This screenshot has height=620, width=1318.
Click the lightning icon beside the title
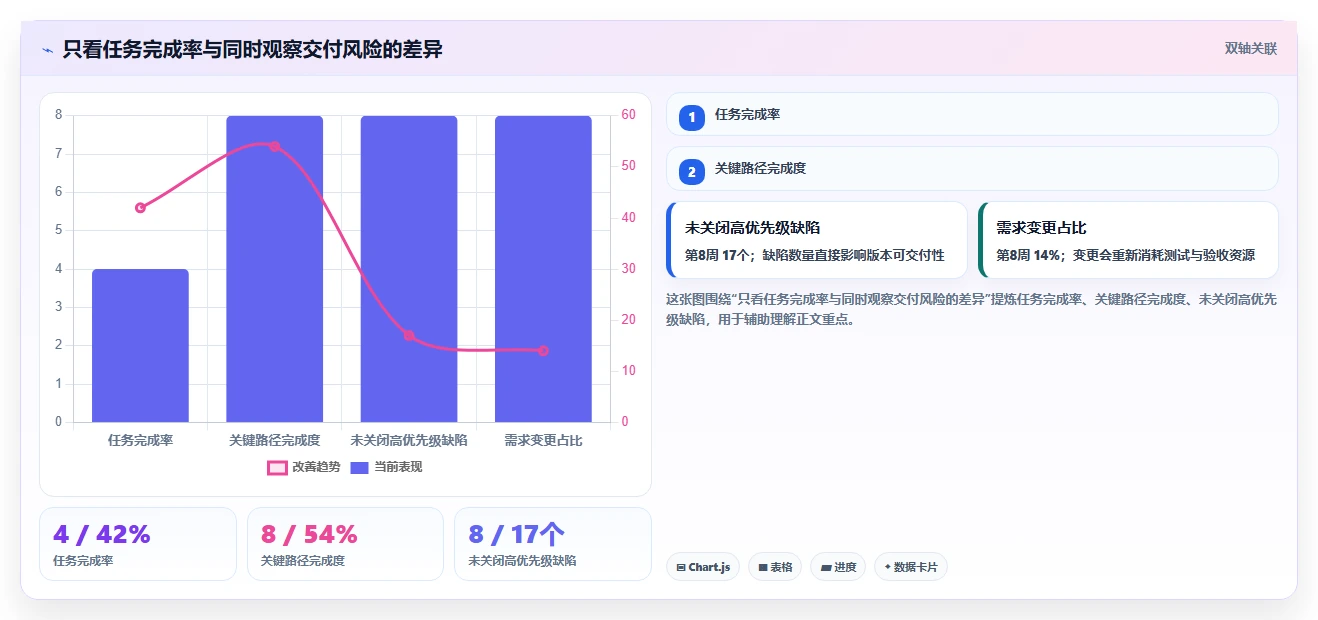coord(47,49)
